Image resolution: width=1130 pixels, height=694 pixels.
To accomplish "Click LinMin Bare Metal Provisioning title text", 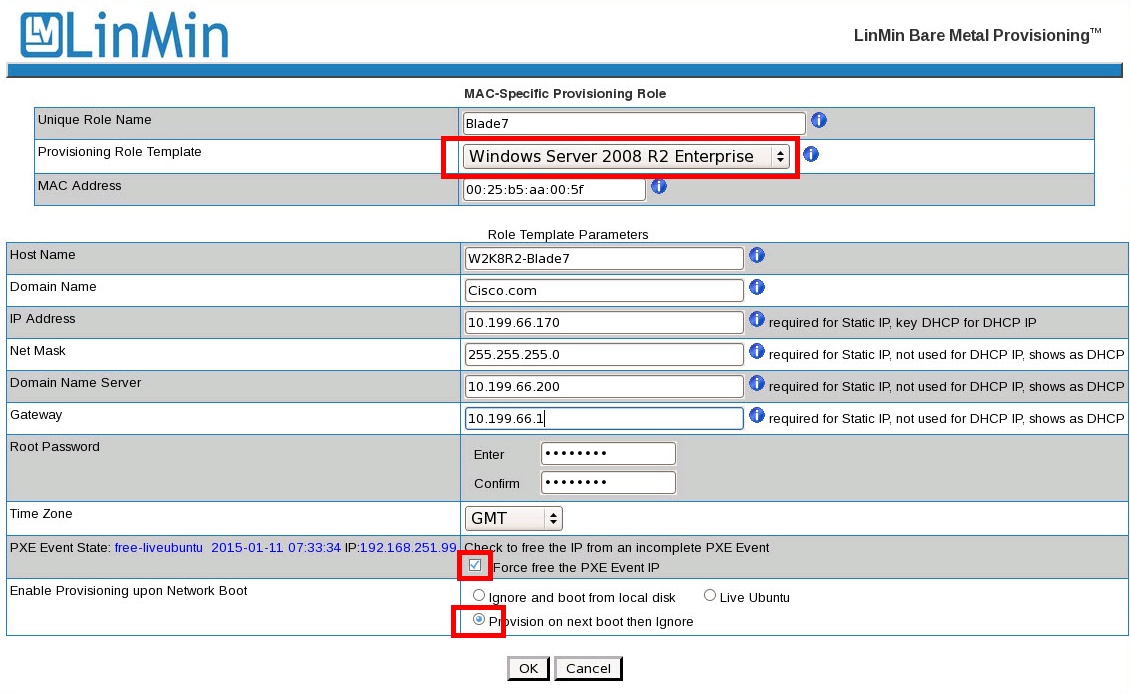I will [x=977, y=35].
